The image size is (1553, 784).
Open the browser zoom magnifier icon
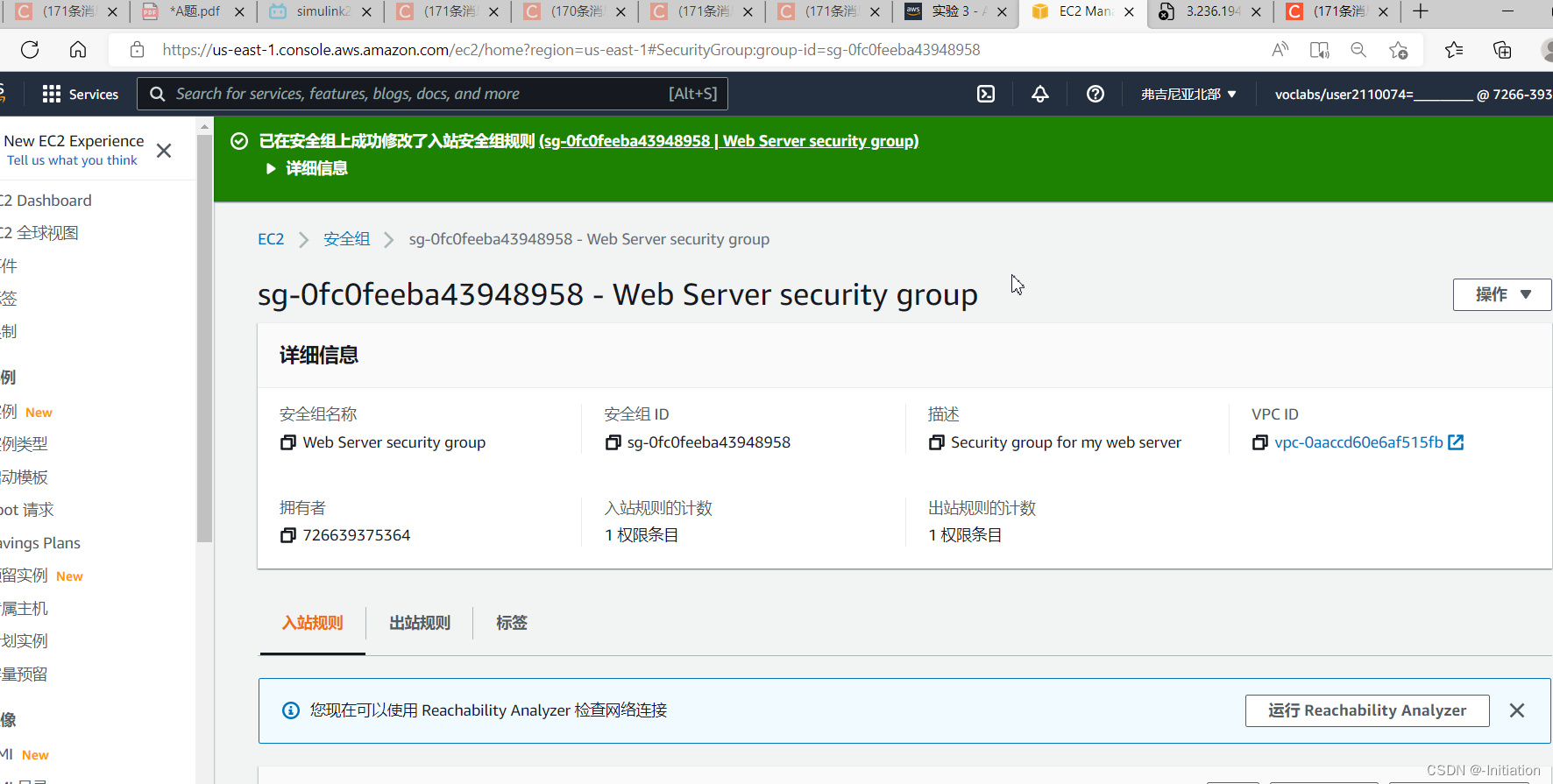pos(1358,50)
